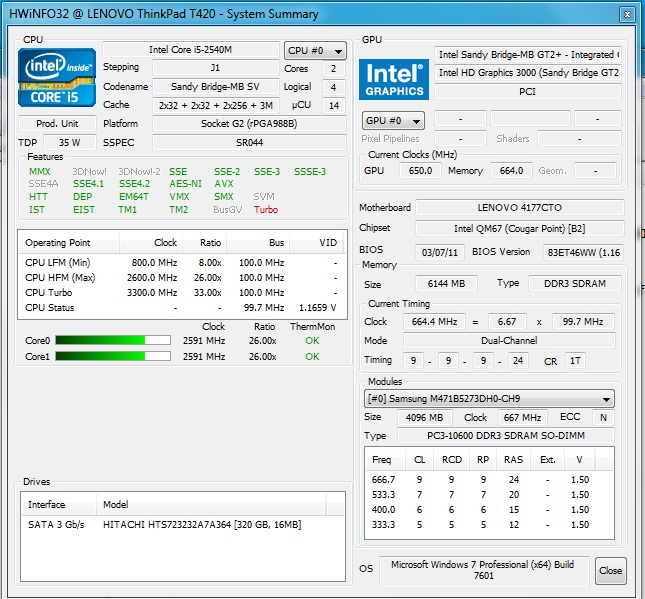Image resolution: width=645 pixels, height=599 pixels.
Task: Click the module clock 667 MHz field
Action: click(x=522, y=417)
